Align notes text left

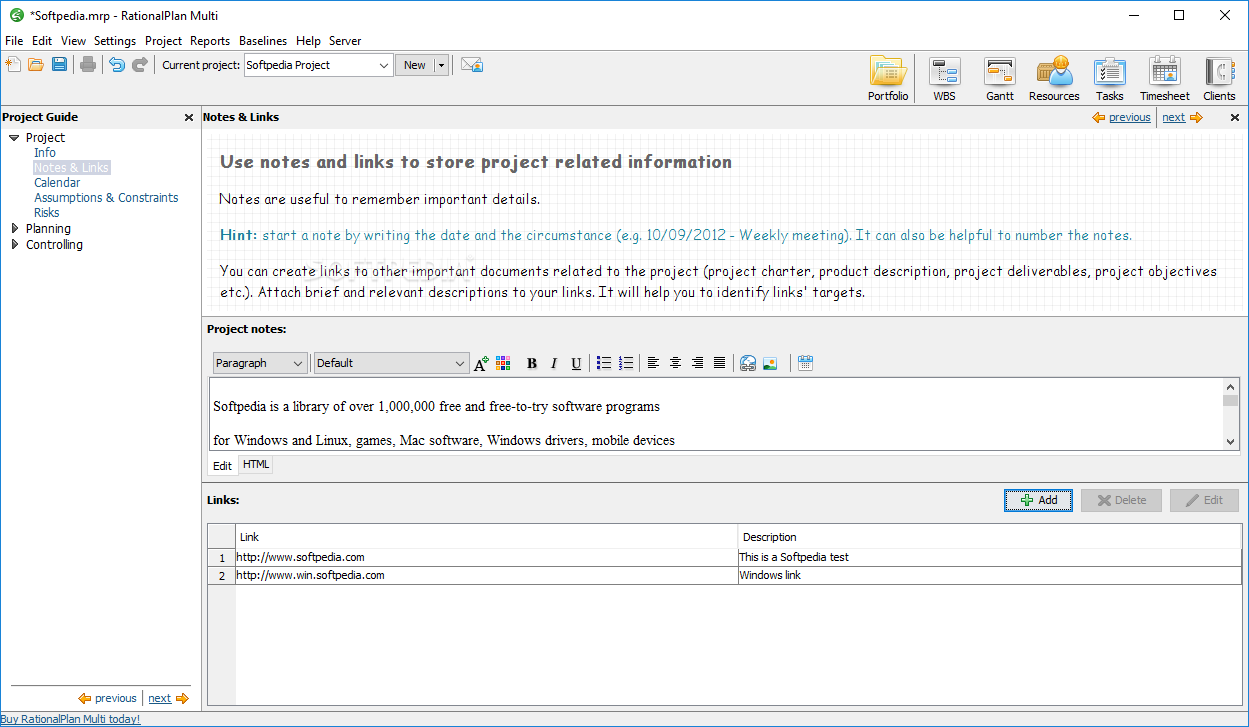point(653,363)
